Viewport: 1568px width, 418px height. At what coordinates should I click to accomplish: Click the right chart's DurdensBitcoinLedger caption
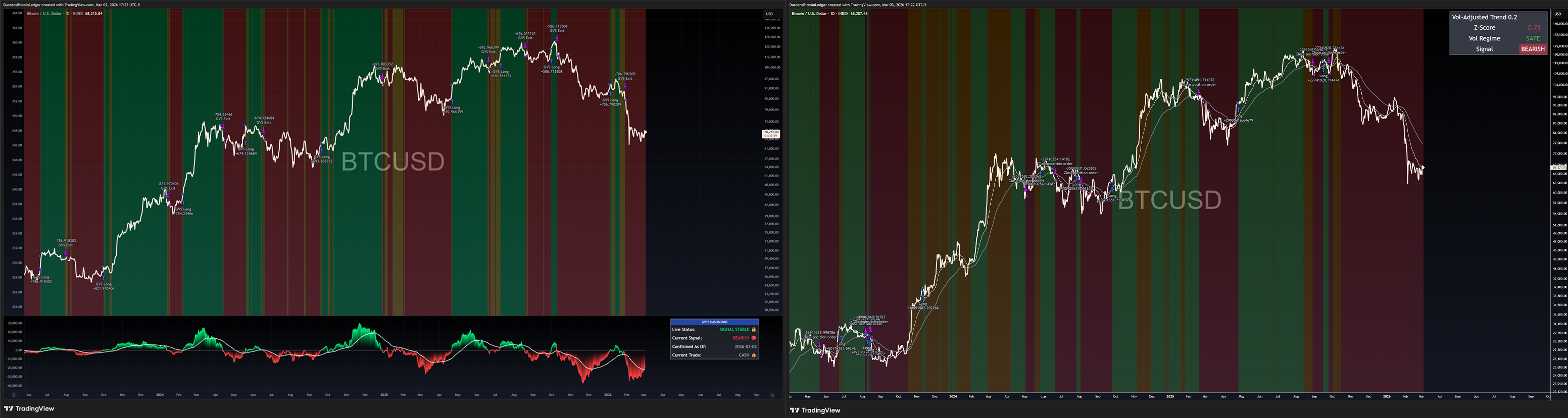point(858,5)
